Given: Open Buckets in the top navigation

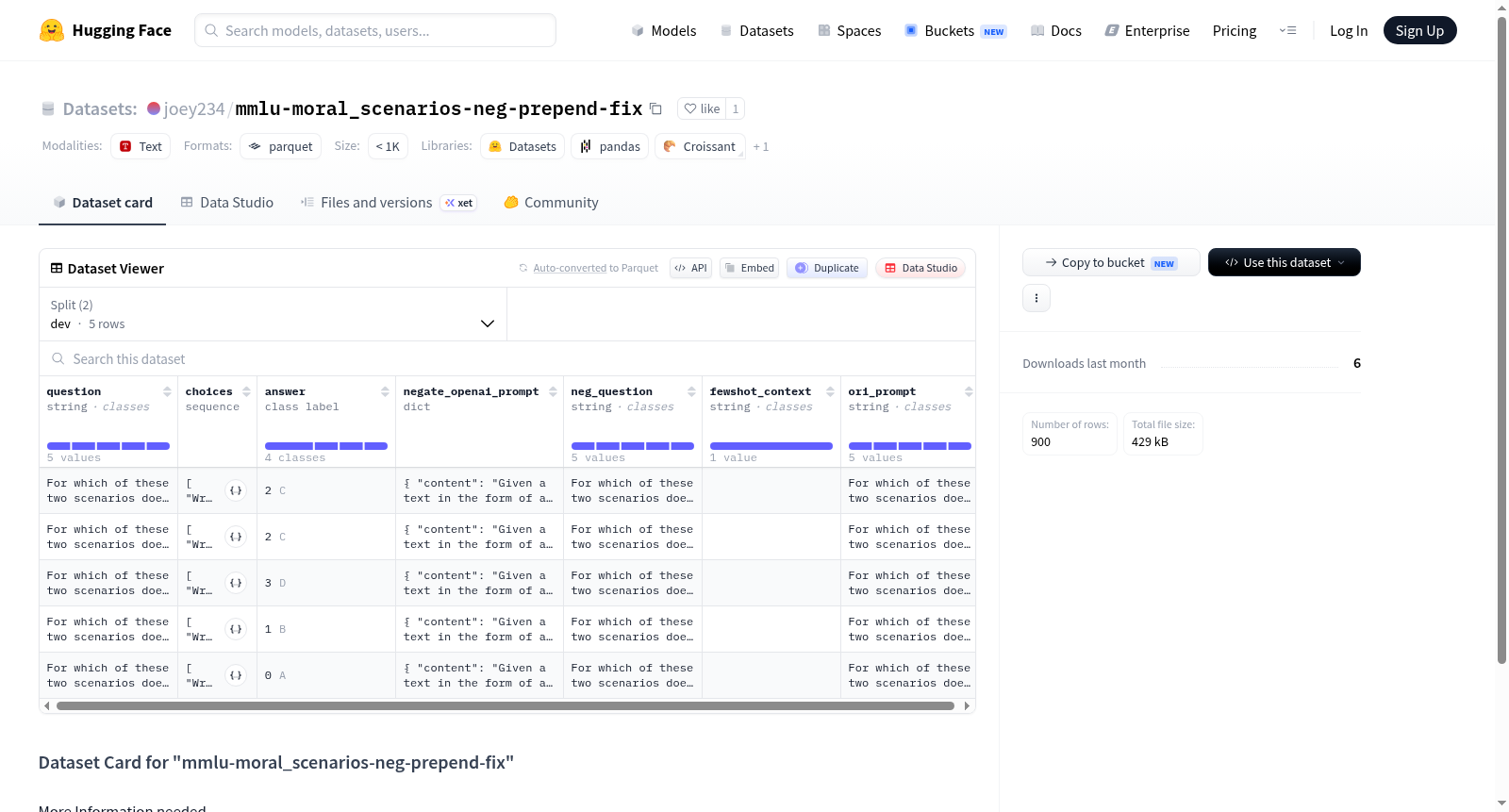Looking at the screenshot, I should (x=955, y=31).
